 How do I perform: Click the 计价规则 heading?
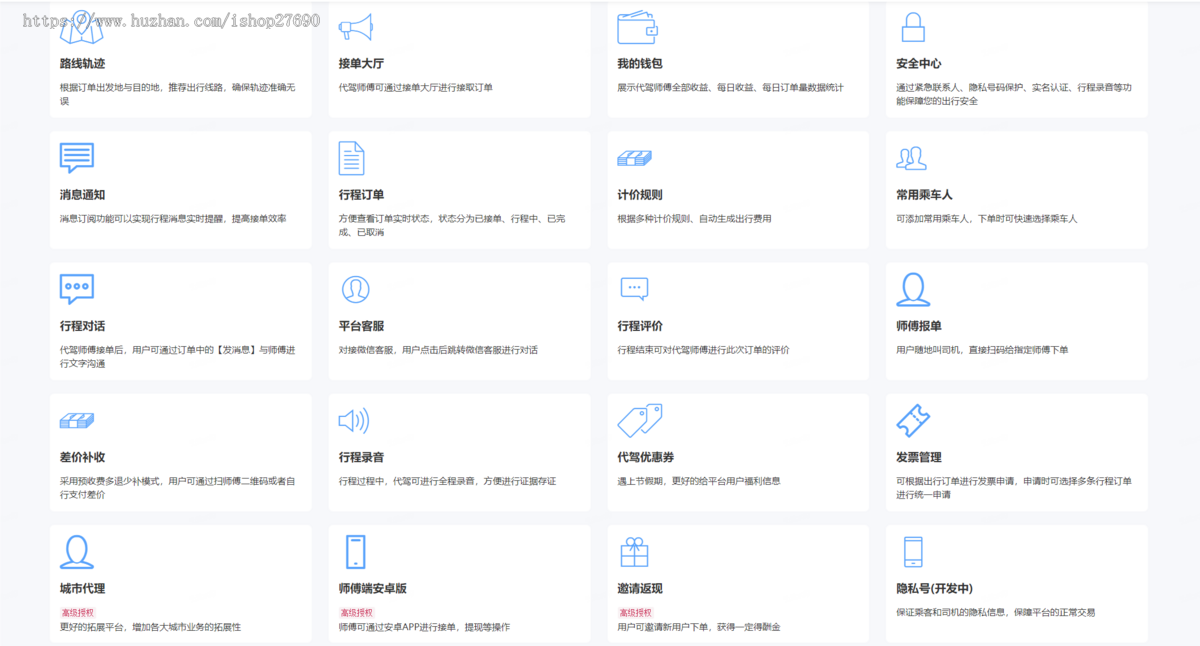point(640,195)
